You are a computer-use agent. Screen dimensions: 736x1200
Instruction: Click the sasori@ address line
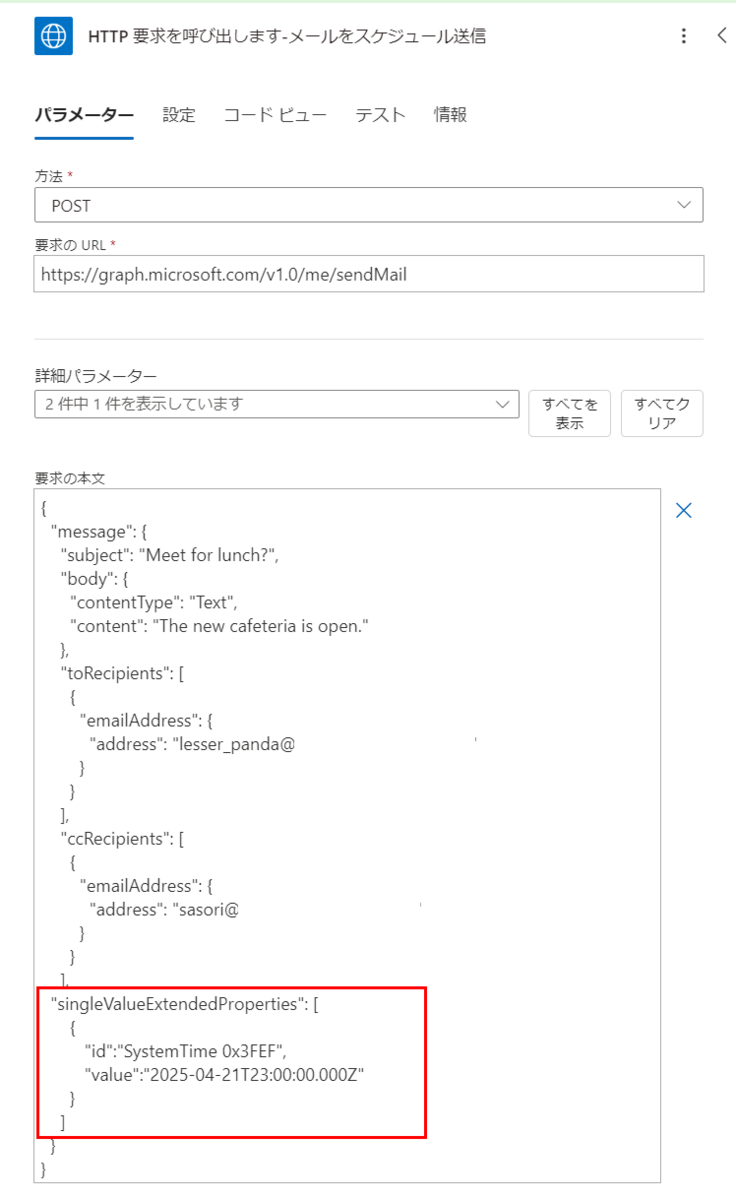tap(164, 910)
